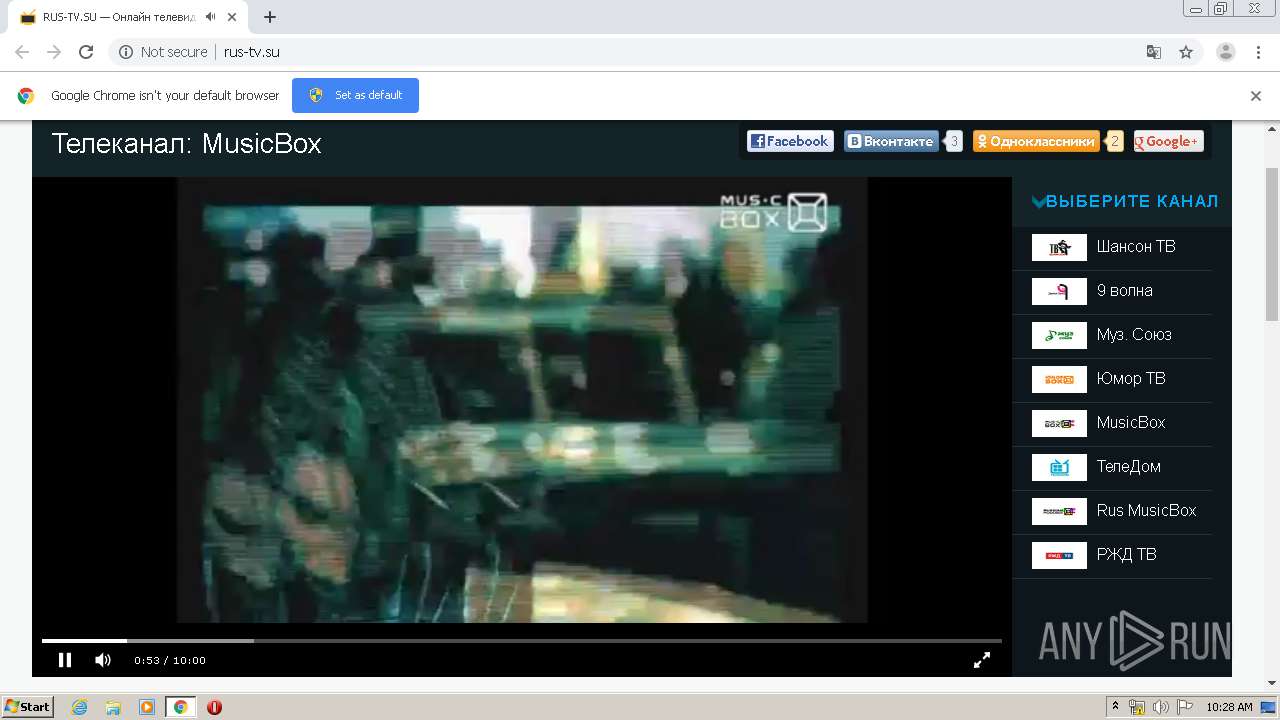
Task: Enter fullscreen mode in the video player
Action: (982, 660)
